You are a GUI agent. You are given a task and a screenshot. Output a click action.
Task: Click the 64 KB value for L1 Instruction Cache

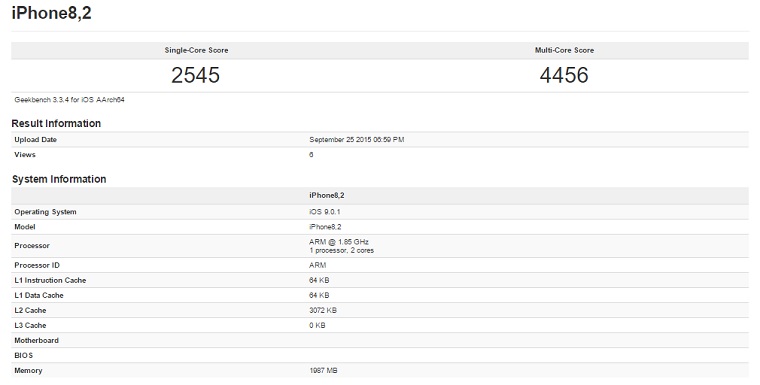pyautogui.click(x=319, y=280)
